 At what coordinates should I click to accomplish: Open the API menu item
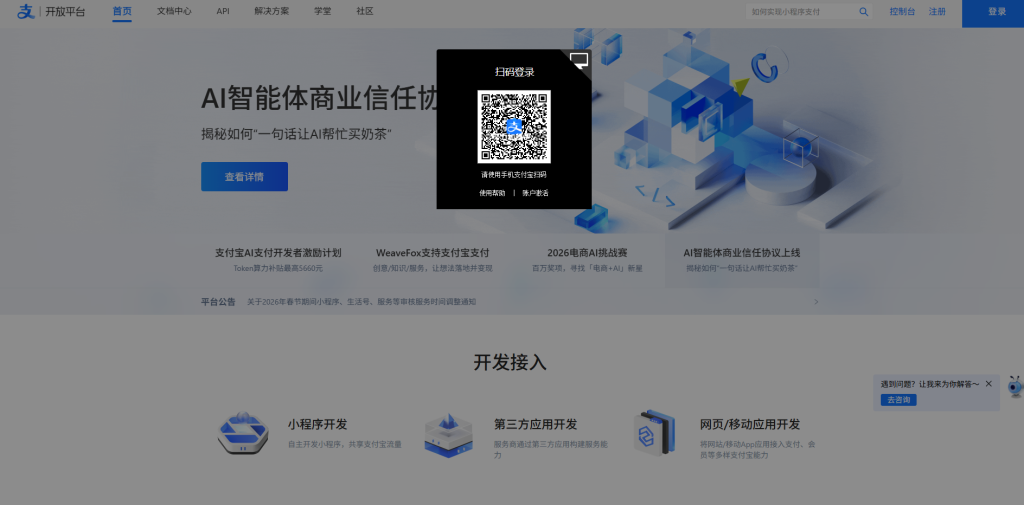tap(223, 11)
